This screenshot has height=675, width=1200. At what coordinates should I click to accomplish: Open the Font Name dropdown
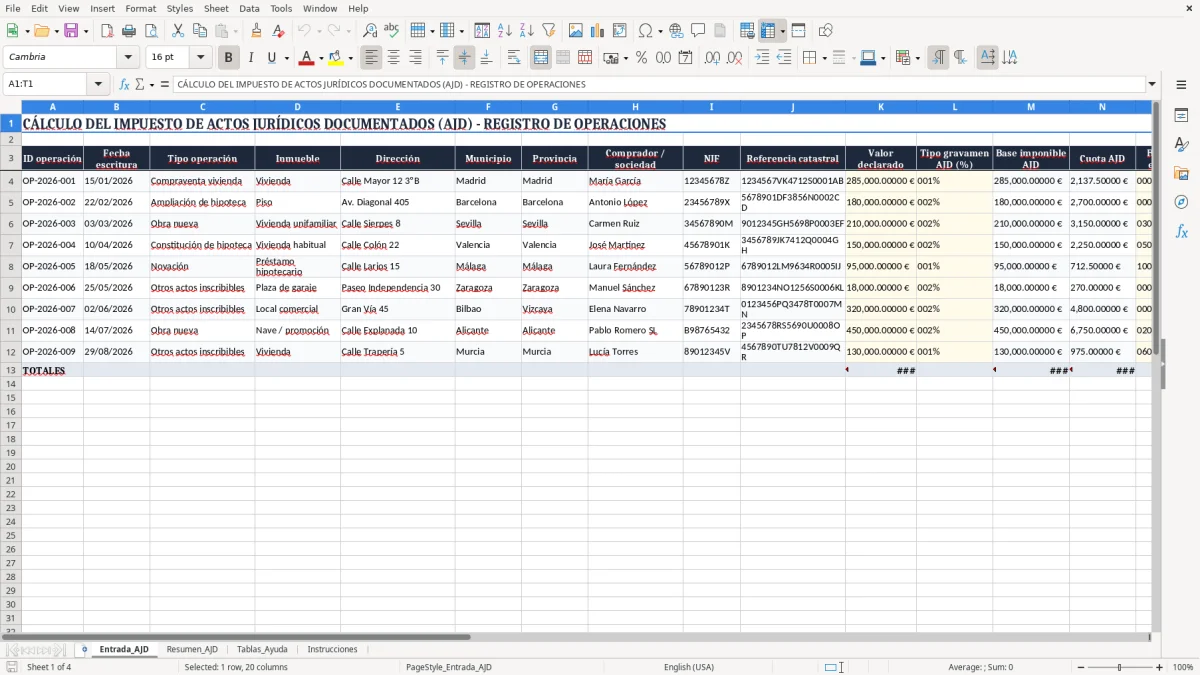(x=128, y=58)
